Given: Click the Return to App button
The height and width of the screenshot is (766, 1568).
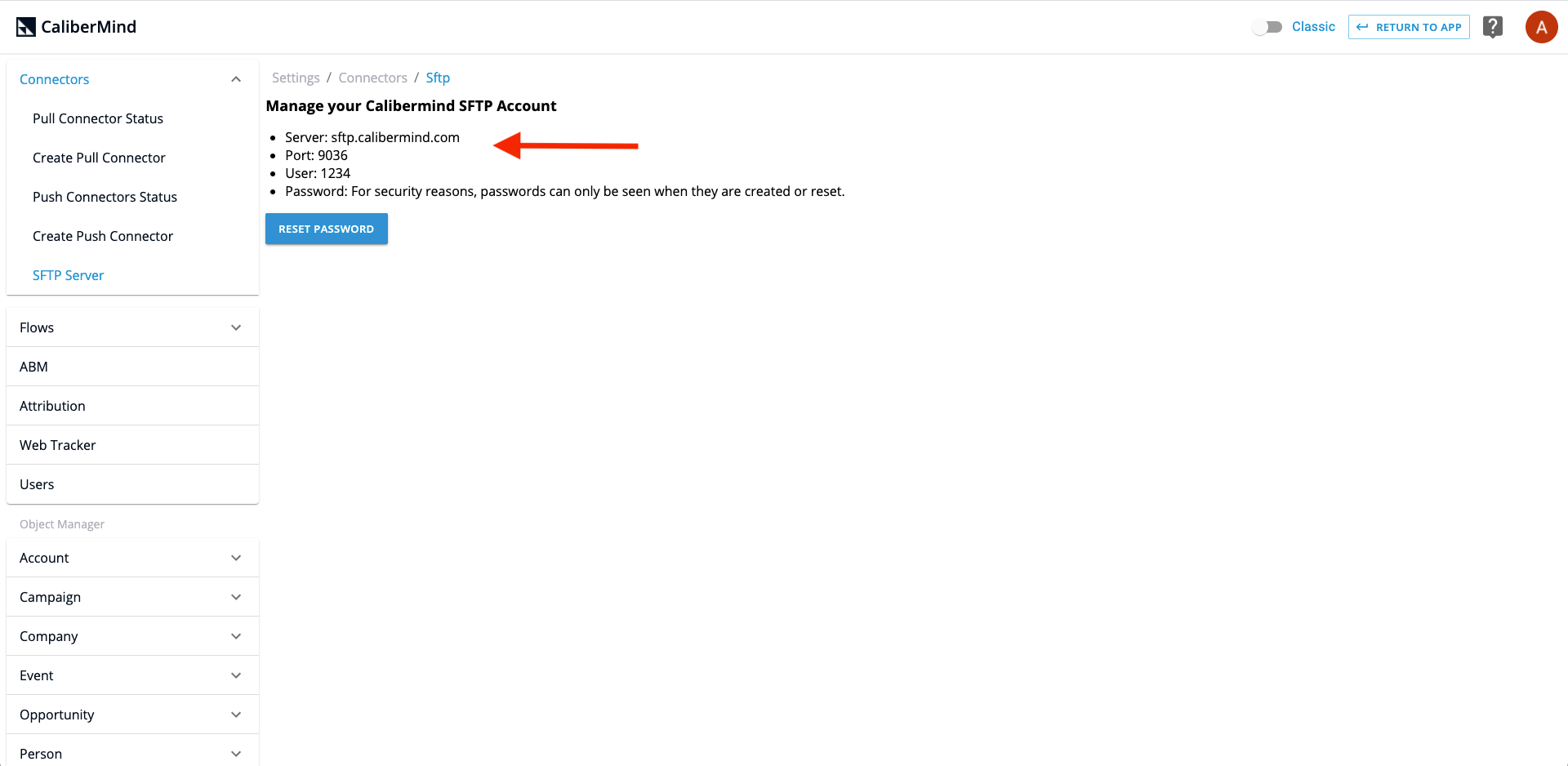Looking at the screenshot, I should [x=1409, y=27].
